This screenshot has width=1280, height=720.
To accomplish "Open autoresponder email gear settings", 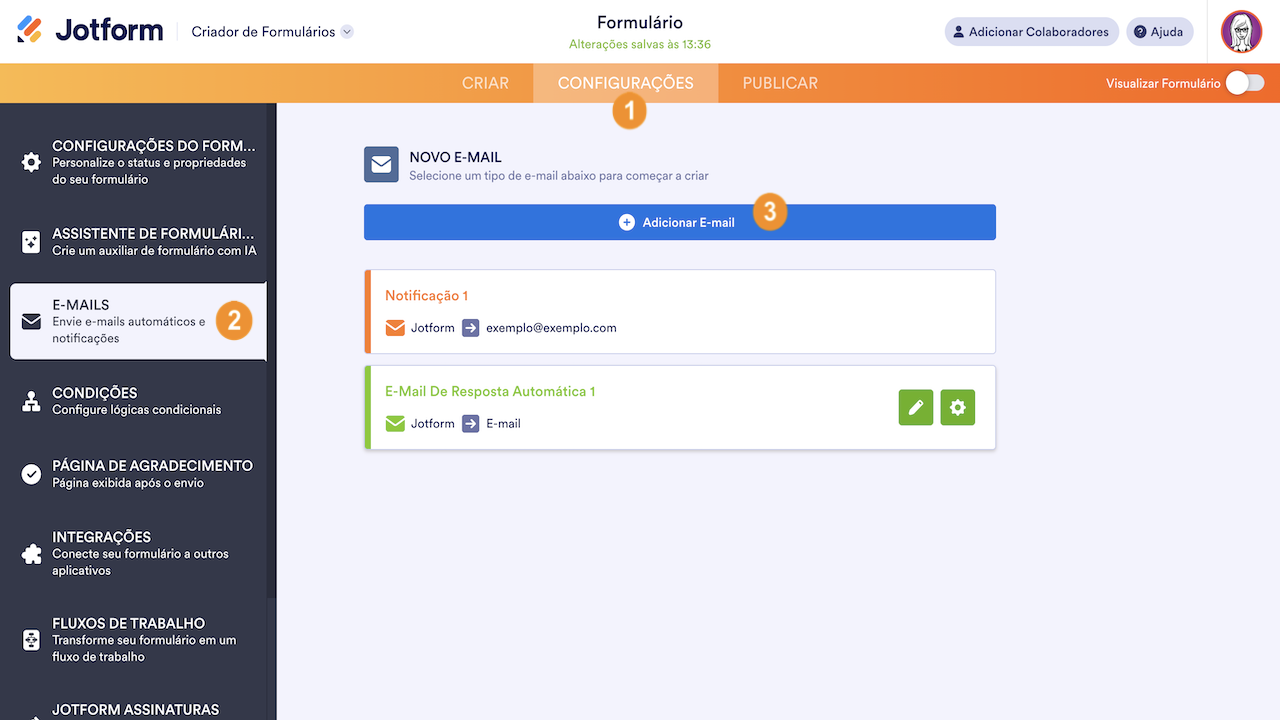I will pos(958,408).
